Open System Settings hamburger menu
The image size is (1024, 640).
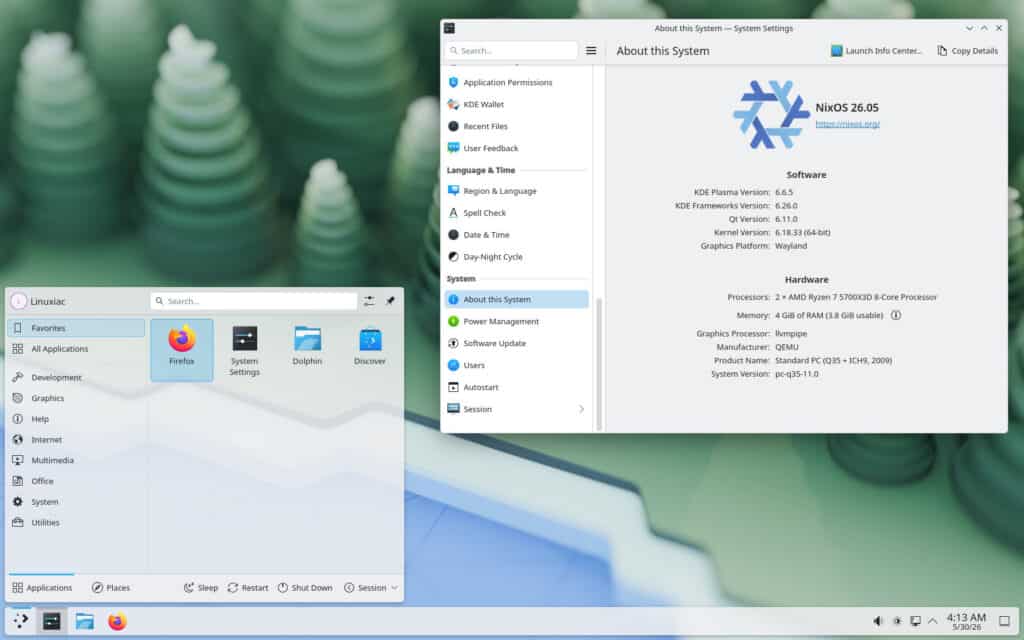point(591,50)
